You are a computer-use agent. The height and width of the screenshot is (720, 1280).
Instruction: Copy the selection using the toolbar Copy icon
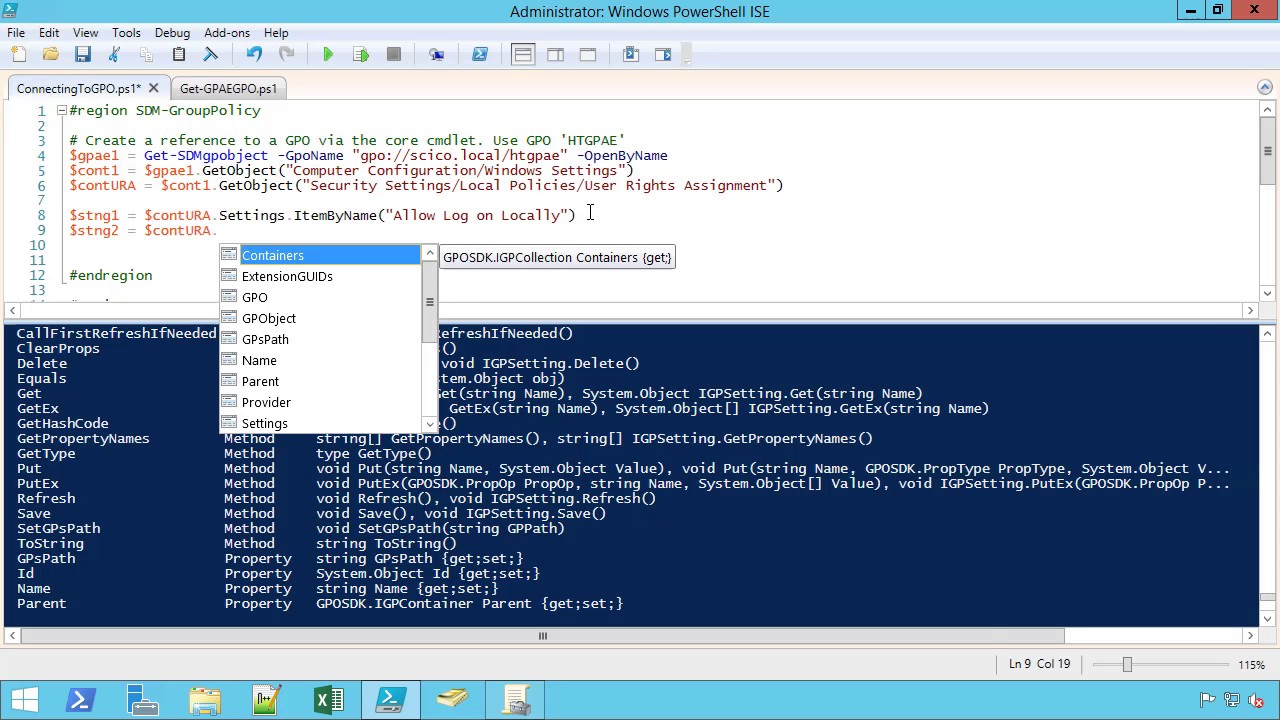(x=146, y=54)
